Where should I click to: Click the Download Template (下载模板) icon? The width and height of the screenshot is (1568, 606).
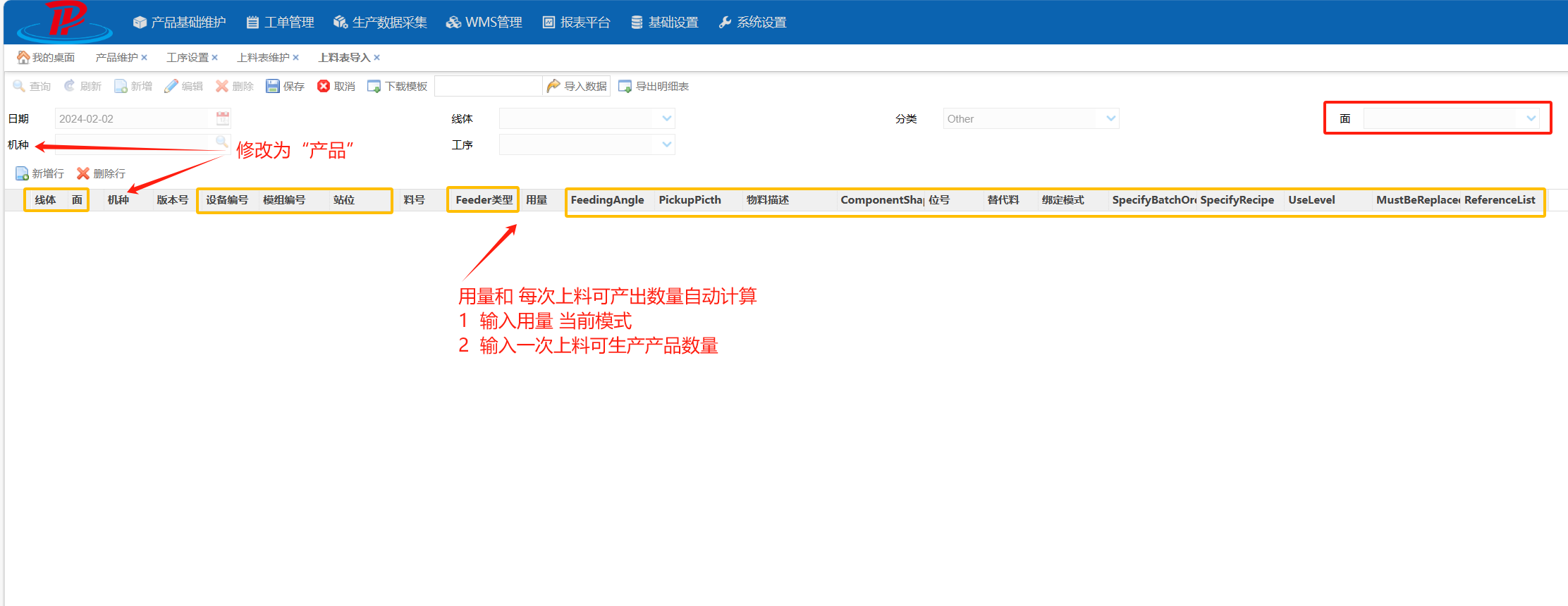(374, 86)
